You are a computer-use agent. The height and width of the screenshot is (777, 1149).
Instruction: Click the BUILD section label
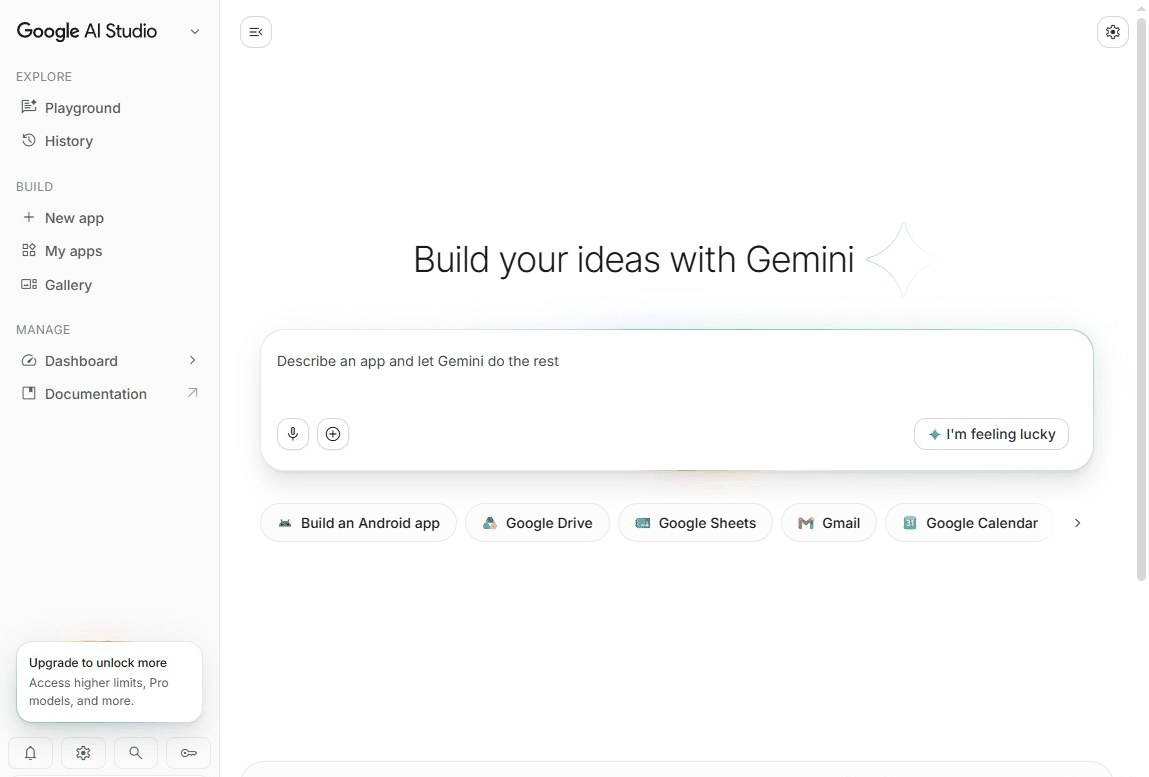(x=34, y=186)
